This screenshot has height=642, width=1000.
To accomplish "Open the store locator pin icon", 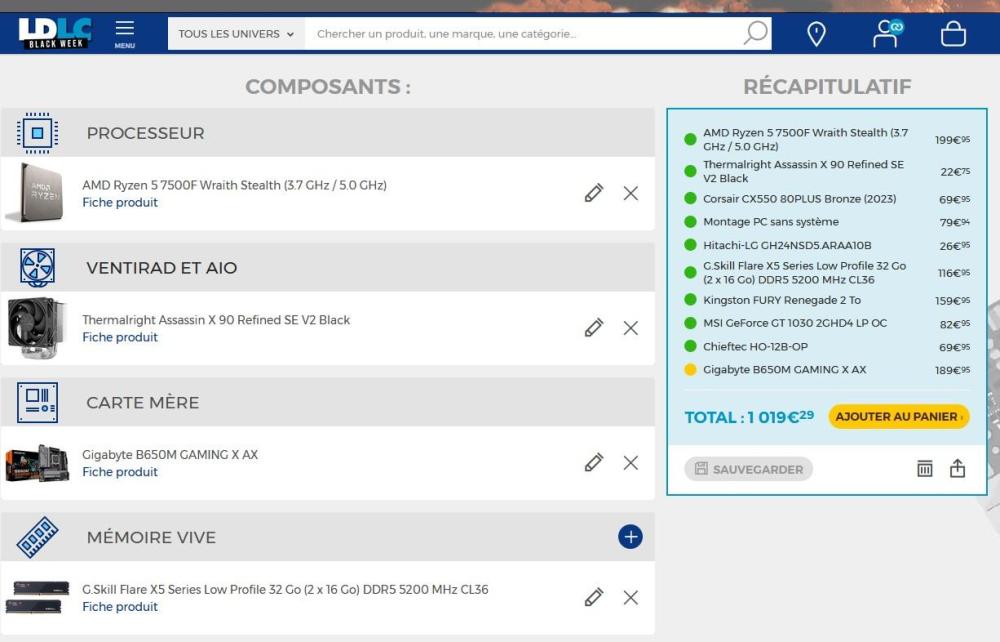I will click(816, 34).
